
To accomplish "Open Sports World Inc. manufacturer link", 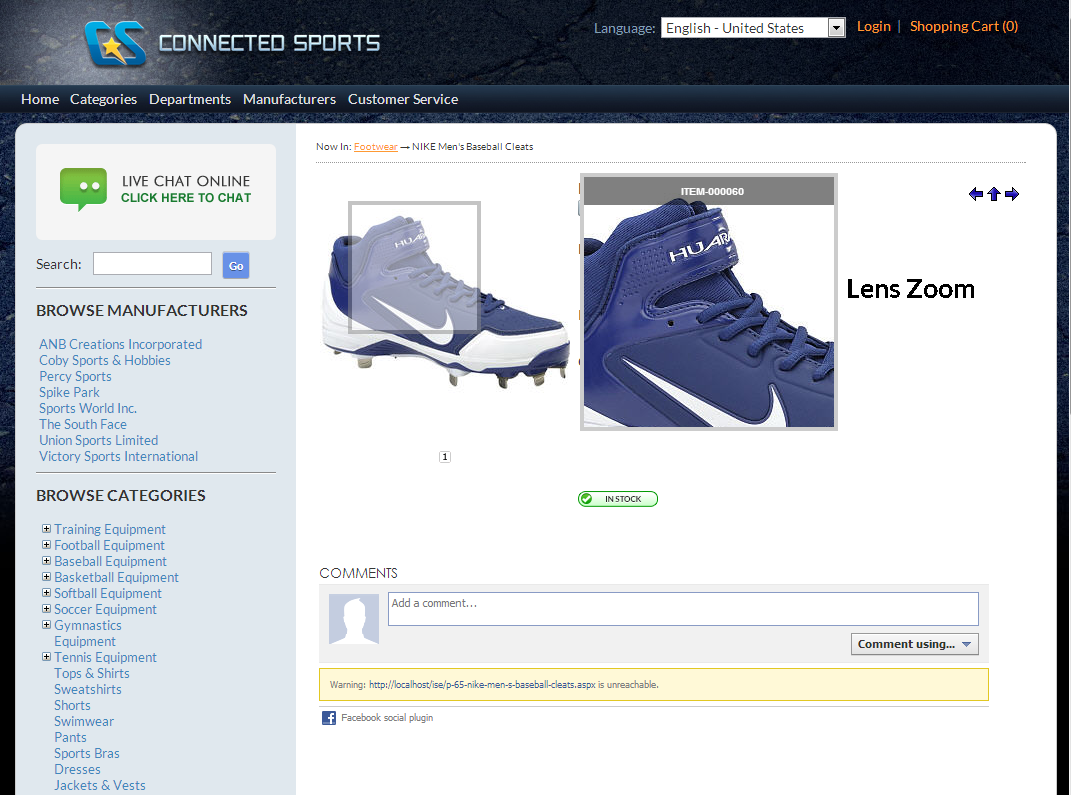I will pyautogui.click(x=87, y=408).
